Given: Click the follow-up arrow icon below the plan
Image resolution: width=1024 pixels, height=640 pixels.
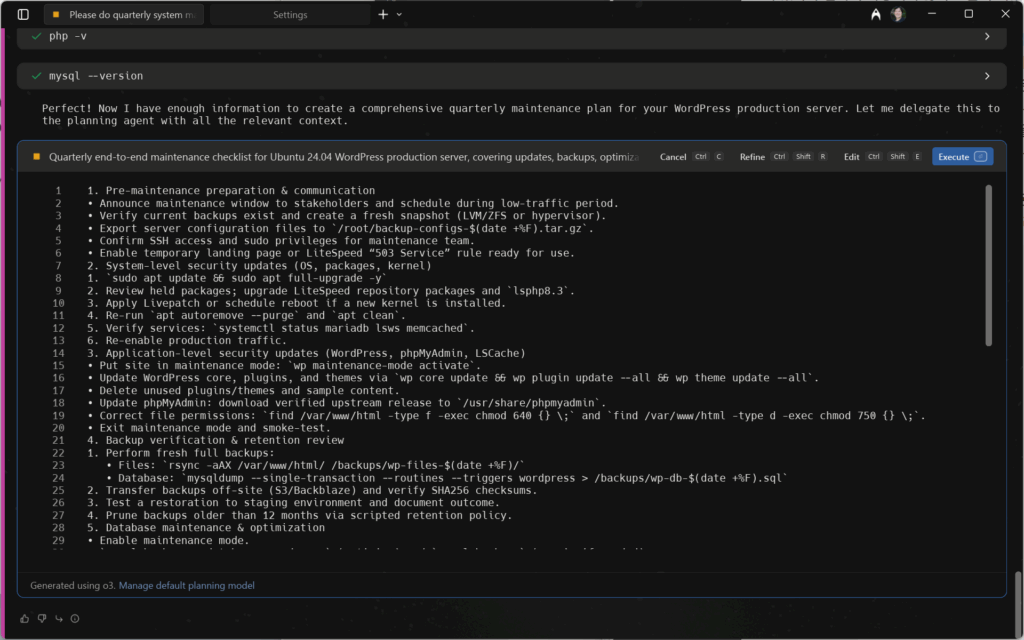Looking at the screenshot, I should (59, 618).
